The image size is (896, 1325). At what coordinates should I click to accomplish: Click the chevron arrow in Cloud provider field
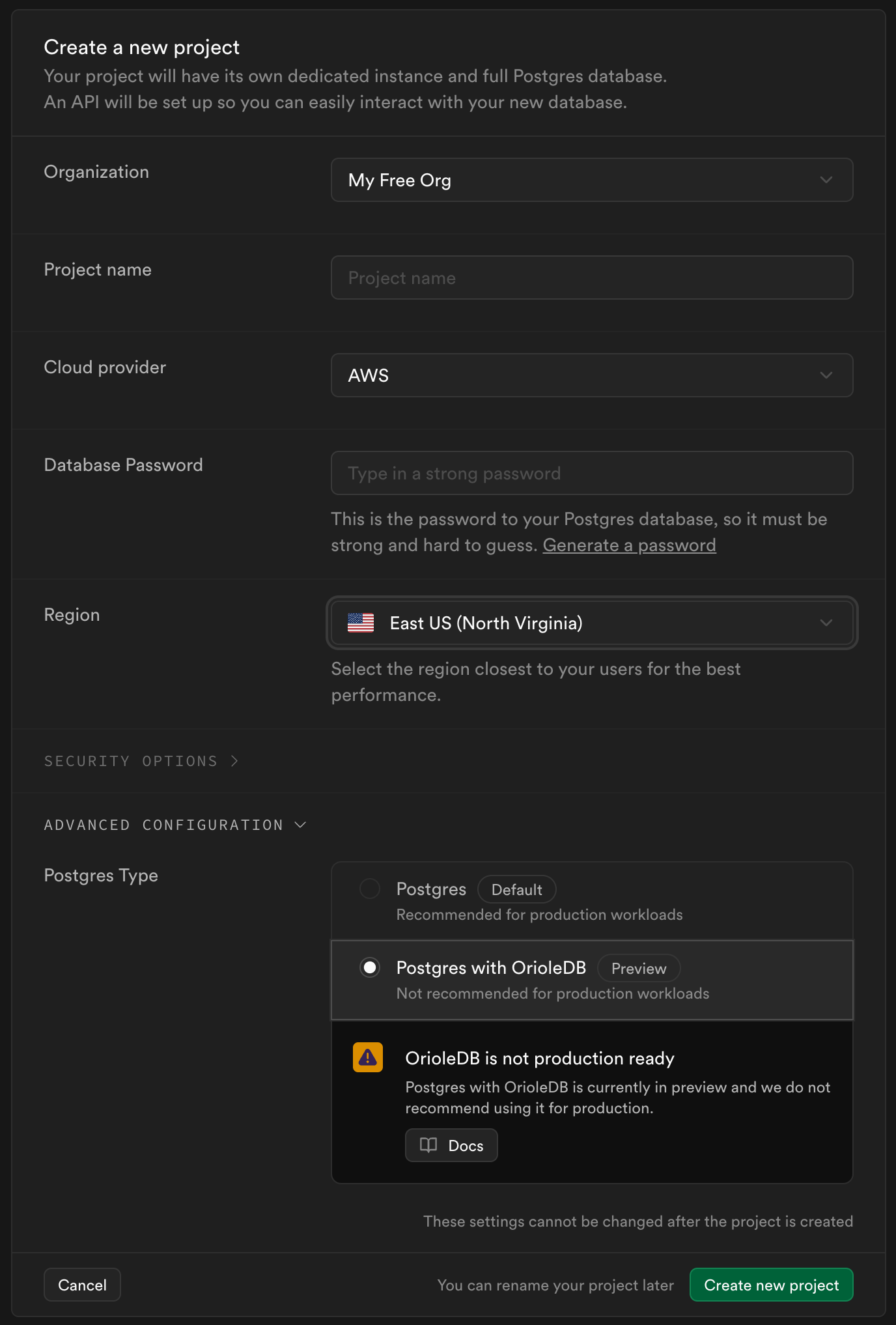[x=826, y=375]
